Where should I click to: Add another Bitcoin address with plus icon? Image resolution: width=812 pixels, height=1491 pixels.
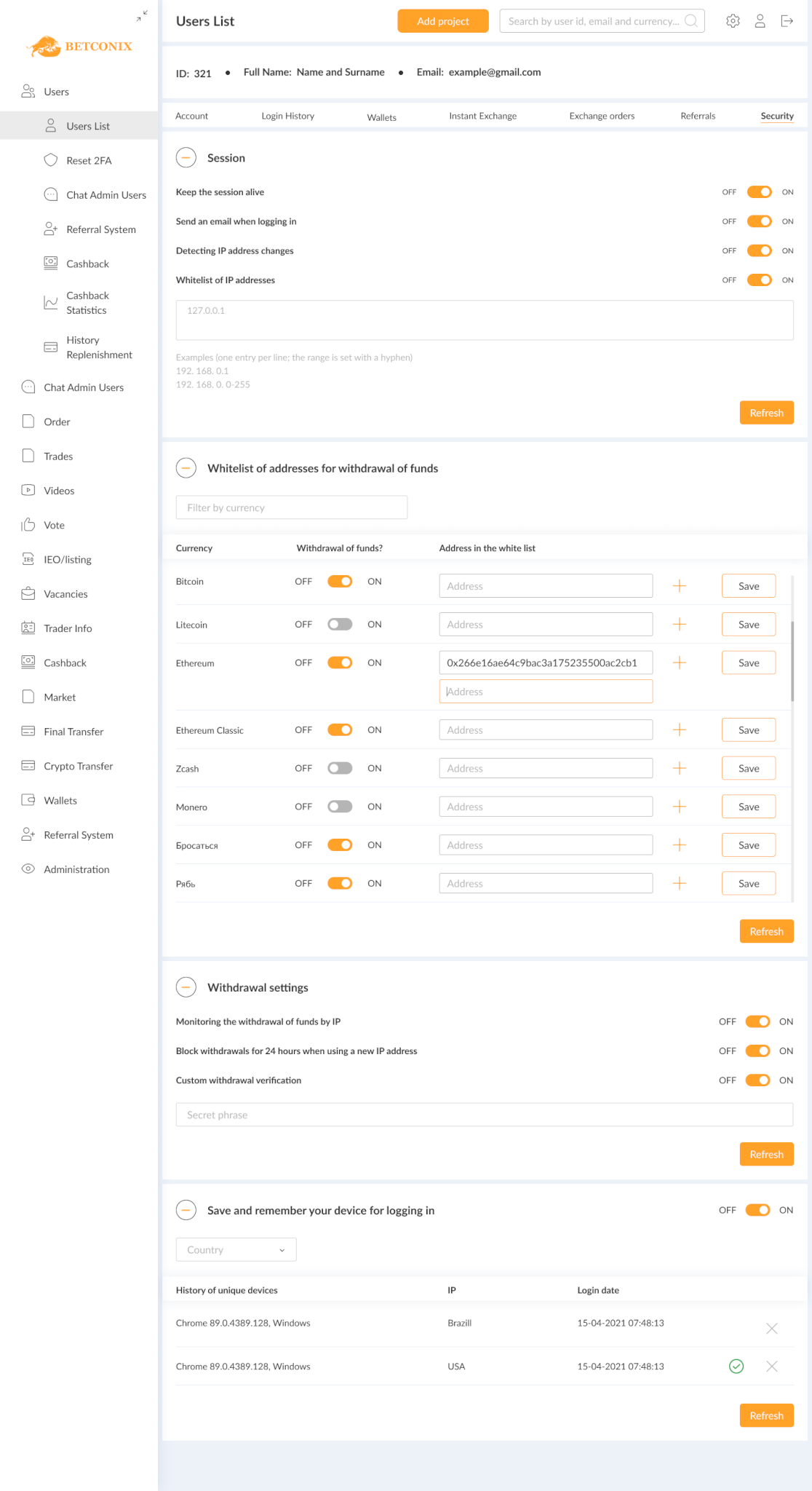[x=680, y=586]
